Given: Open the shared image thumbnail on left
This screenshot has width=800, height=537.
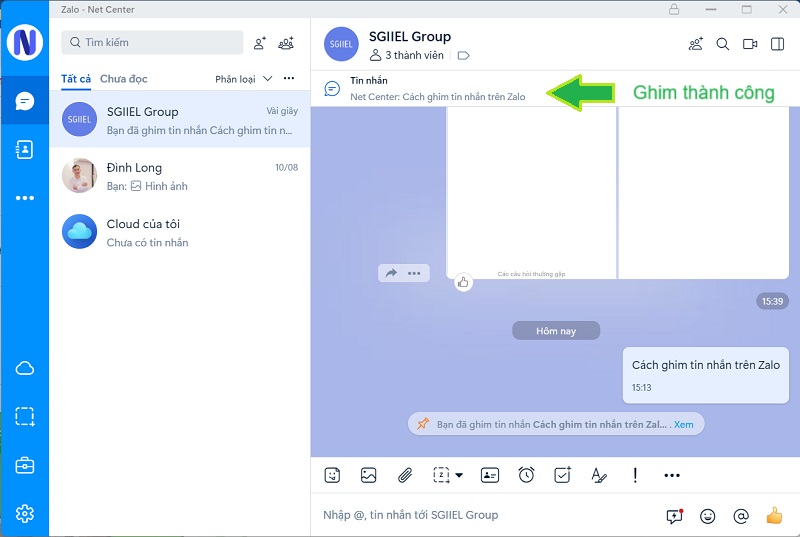Looking at the screenshot, I should (x=531, y=192).
